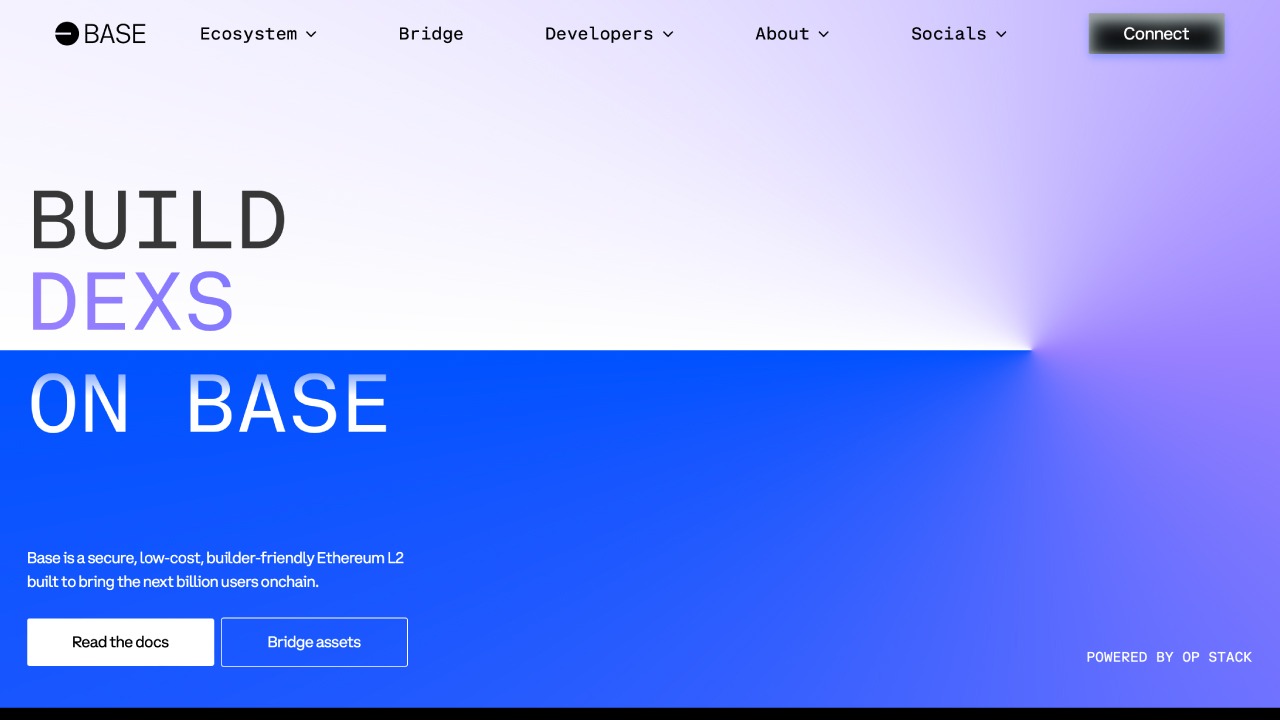Expand the About chevron arrow
Screen dimensions: 1280x720
click(823, 34)
